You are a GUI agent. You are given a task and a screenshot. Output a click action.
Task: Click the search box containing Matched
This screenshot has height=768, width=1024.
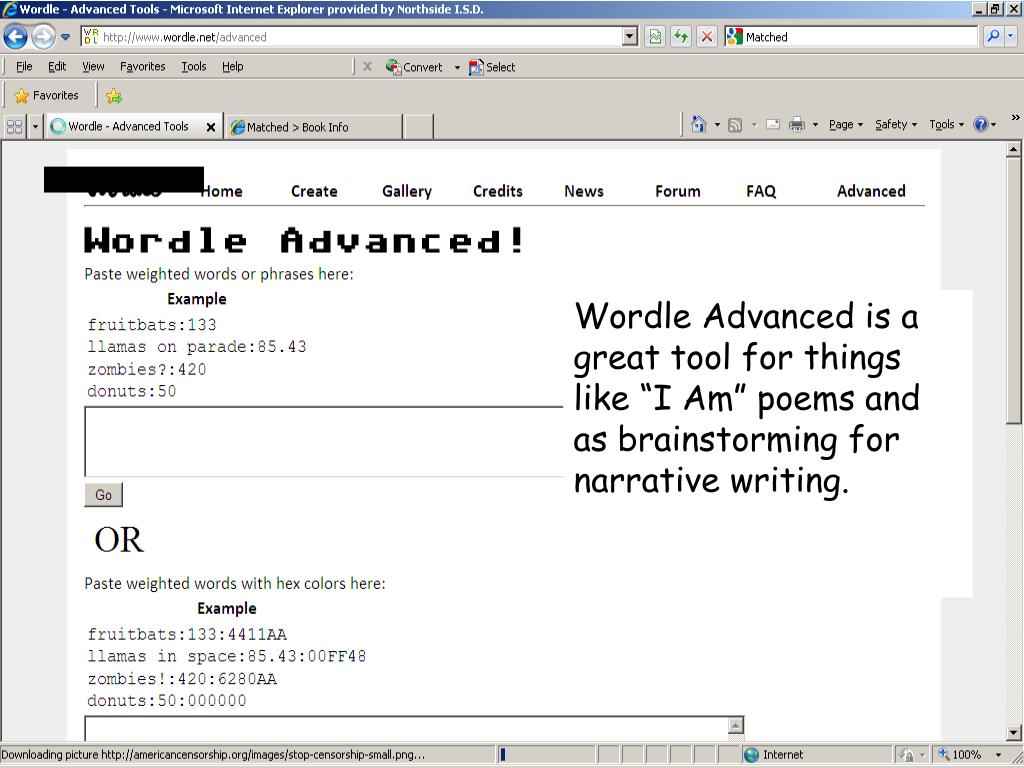(x=850, y=37)
